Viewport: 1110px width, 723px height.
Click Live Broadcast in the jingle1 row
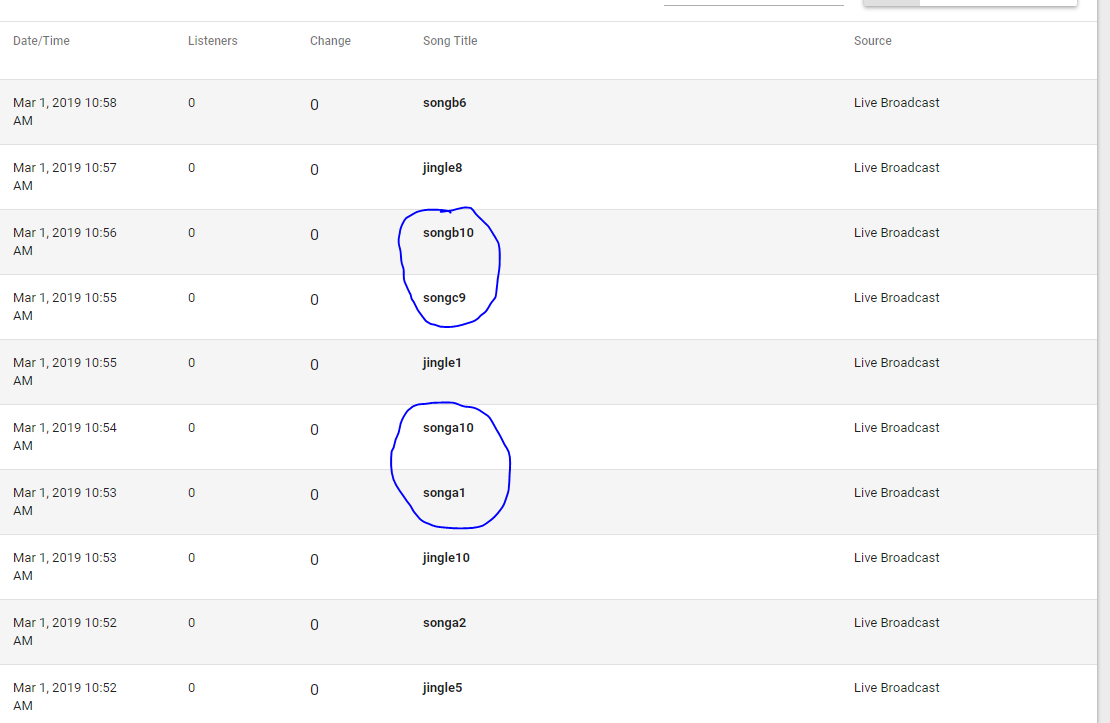pyautogui.click(x=896, y=363)
